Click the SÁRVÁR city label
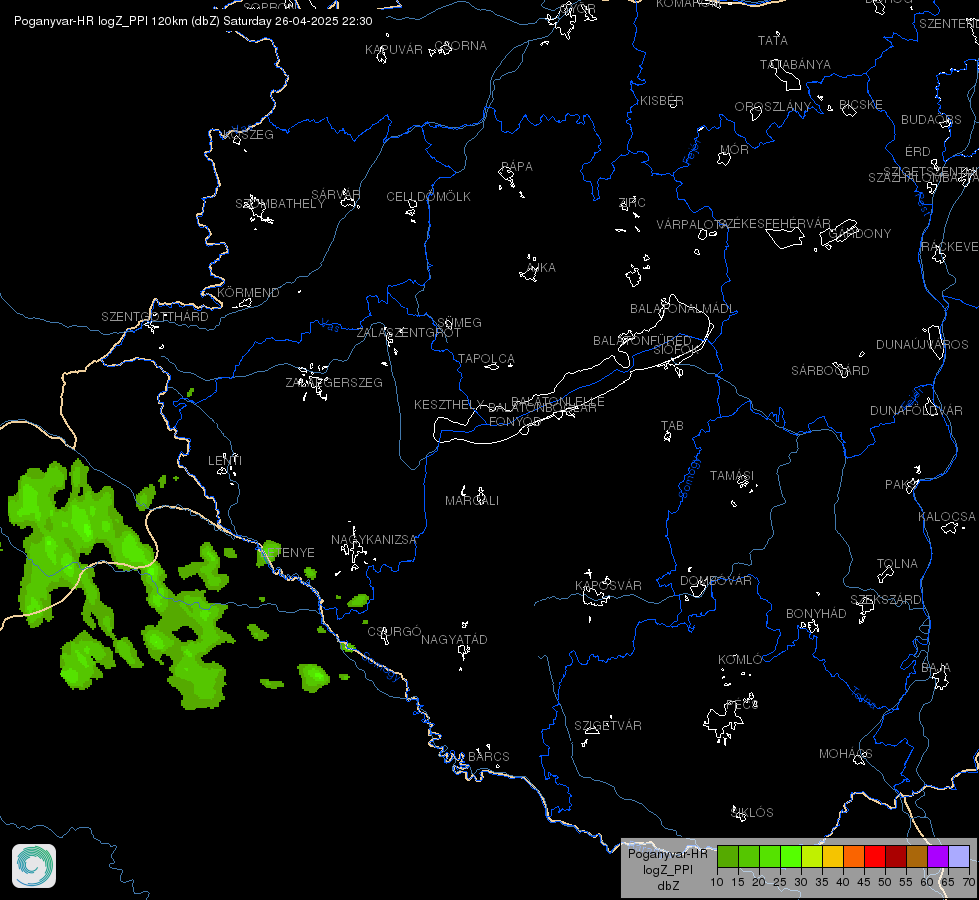Screen dimensions: 979x900 pos(336,195)
